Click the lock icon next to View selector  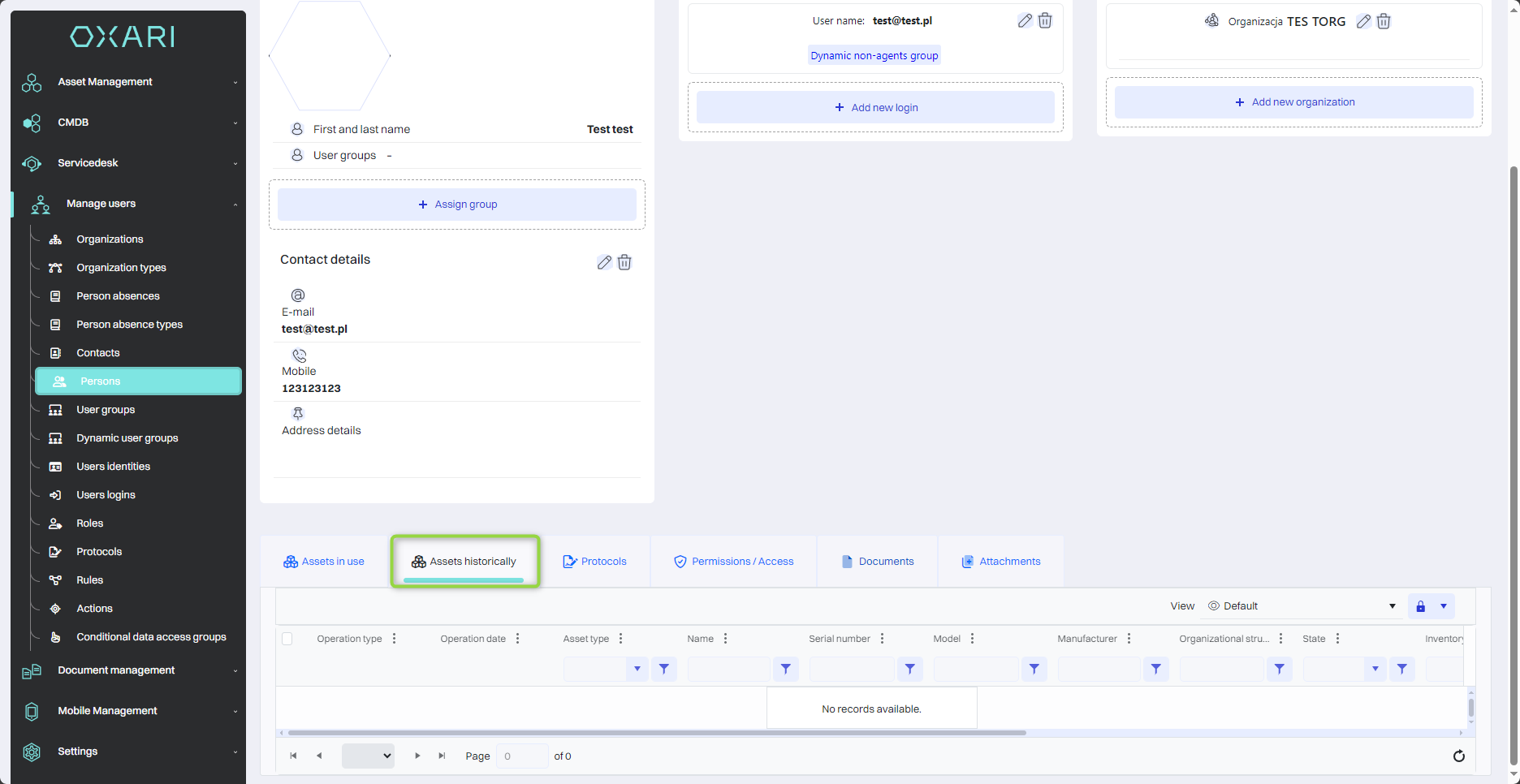1420,606
